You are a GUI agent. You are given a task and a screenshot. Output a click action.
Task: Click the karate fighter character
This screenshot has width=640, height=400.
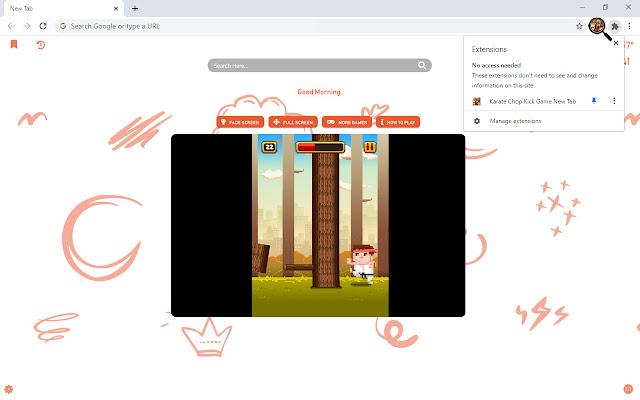click(x=362, y=264)
